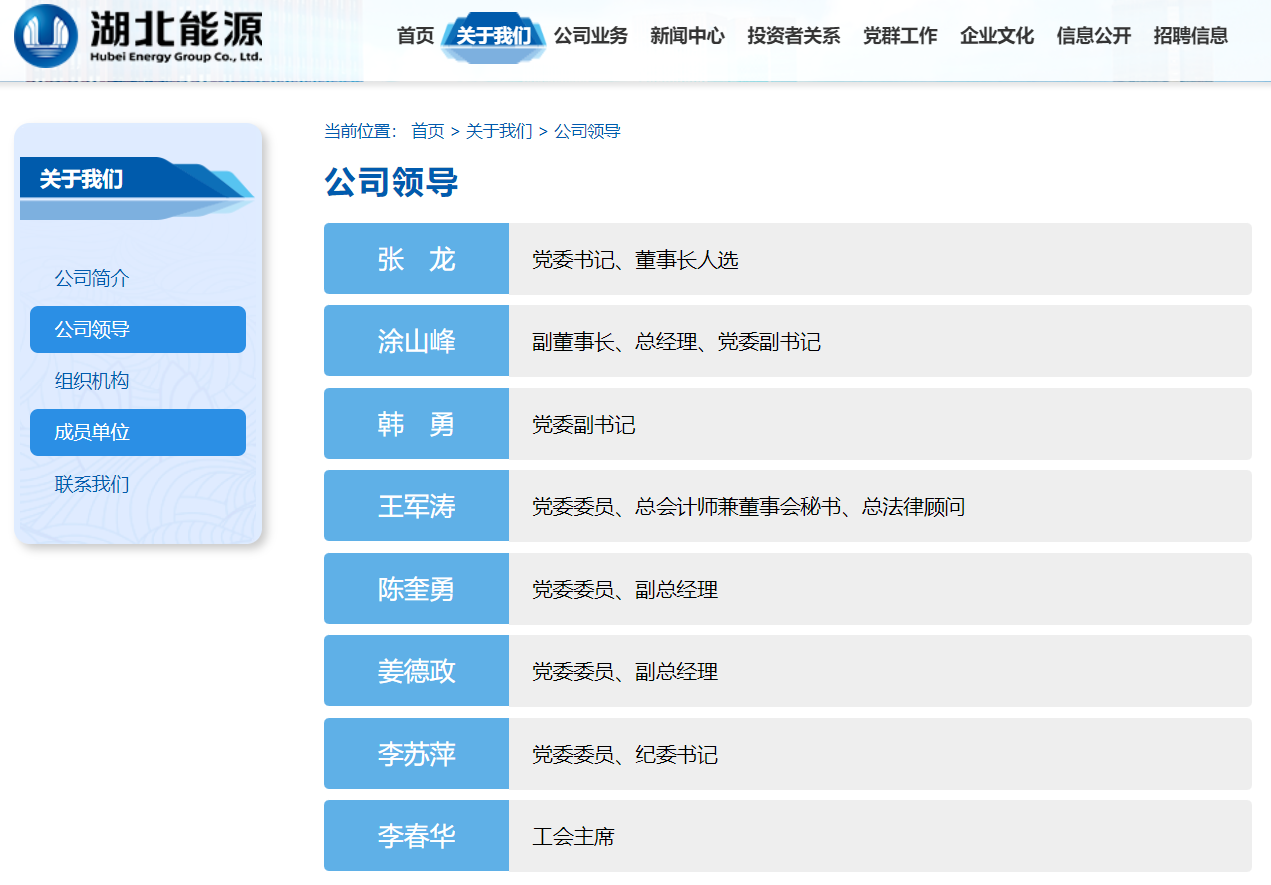
Task: Open 公司简介 in the sidebar
Action: [92, 278]
